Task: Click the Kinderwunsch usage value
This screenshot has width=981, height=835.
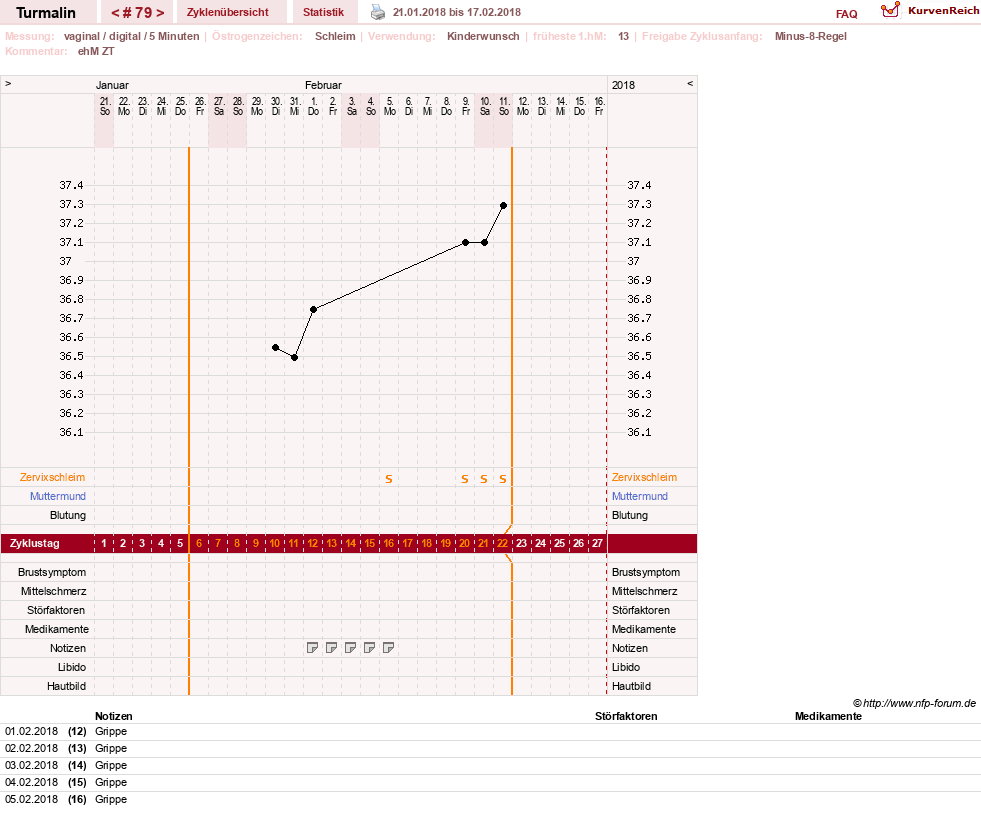Action: tap(483, 36)
